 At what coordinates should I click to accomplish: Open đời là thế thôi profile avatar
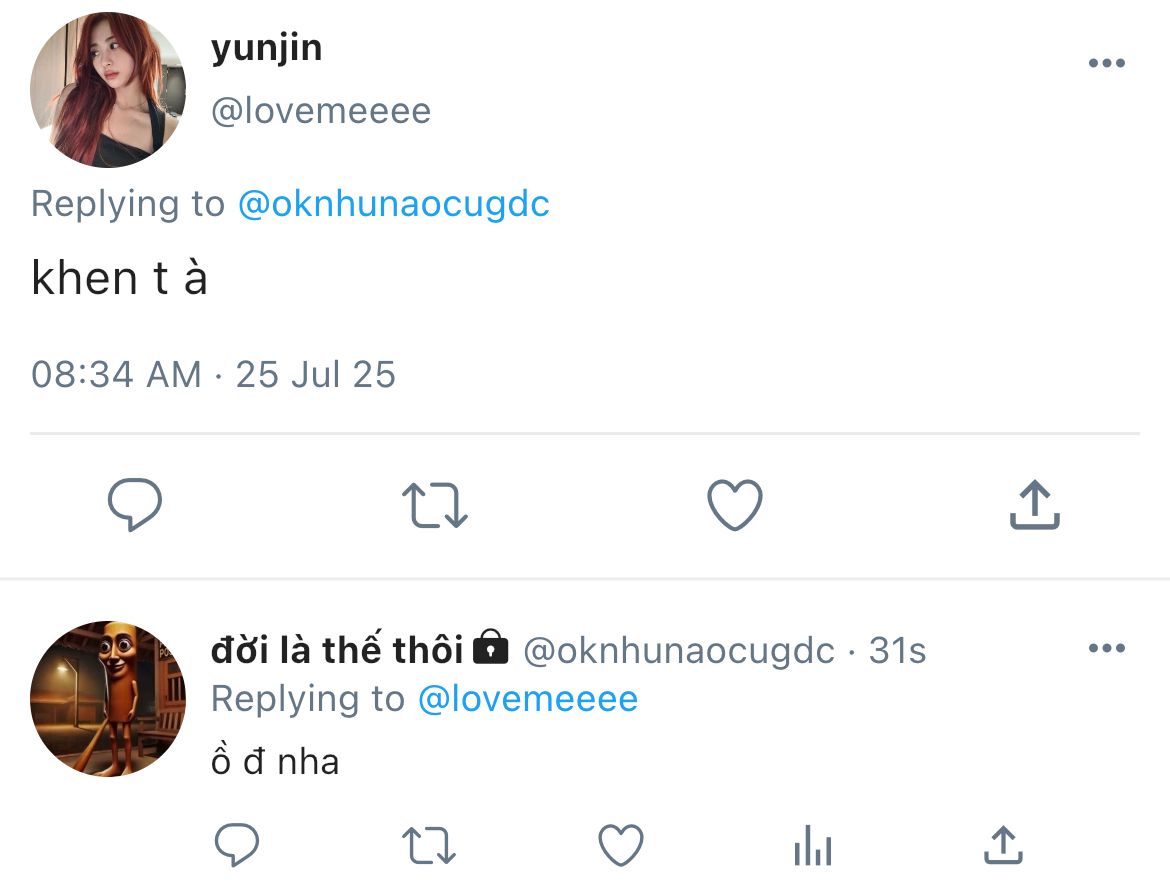pyautogui.click(x=108, y=699)
